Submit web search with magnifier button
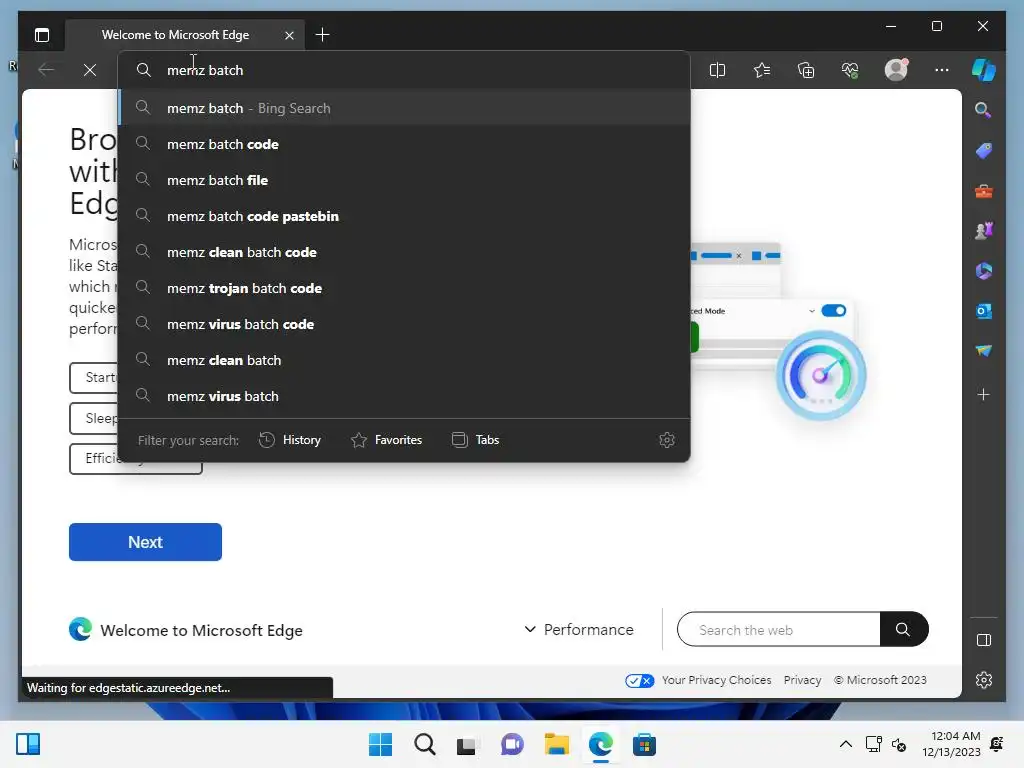The width and height of the screenshot is (1024, 768). (x=903, y=630)
